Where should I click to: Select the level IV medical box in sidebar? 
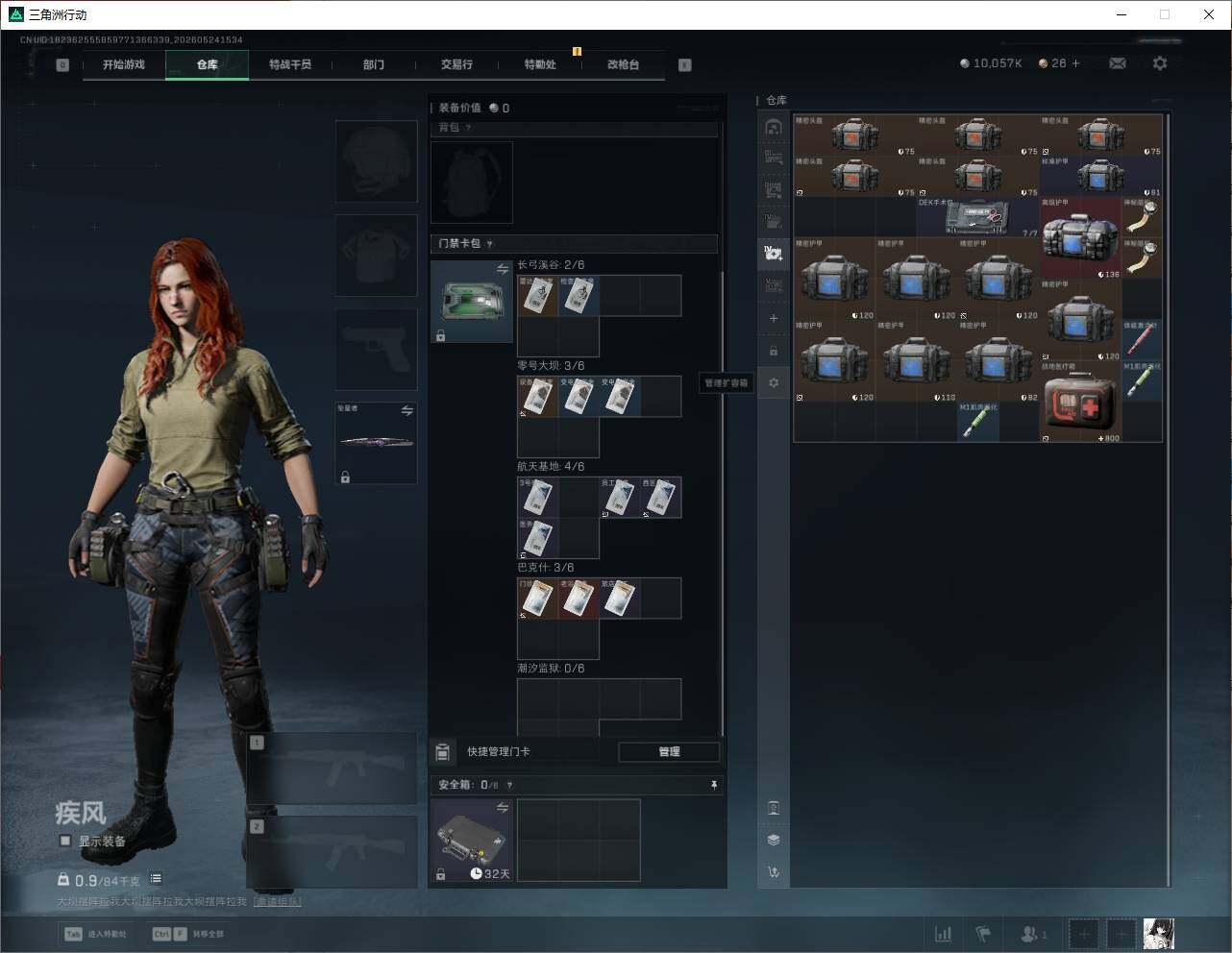pos(774,254)
